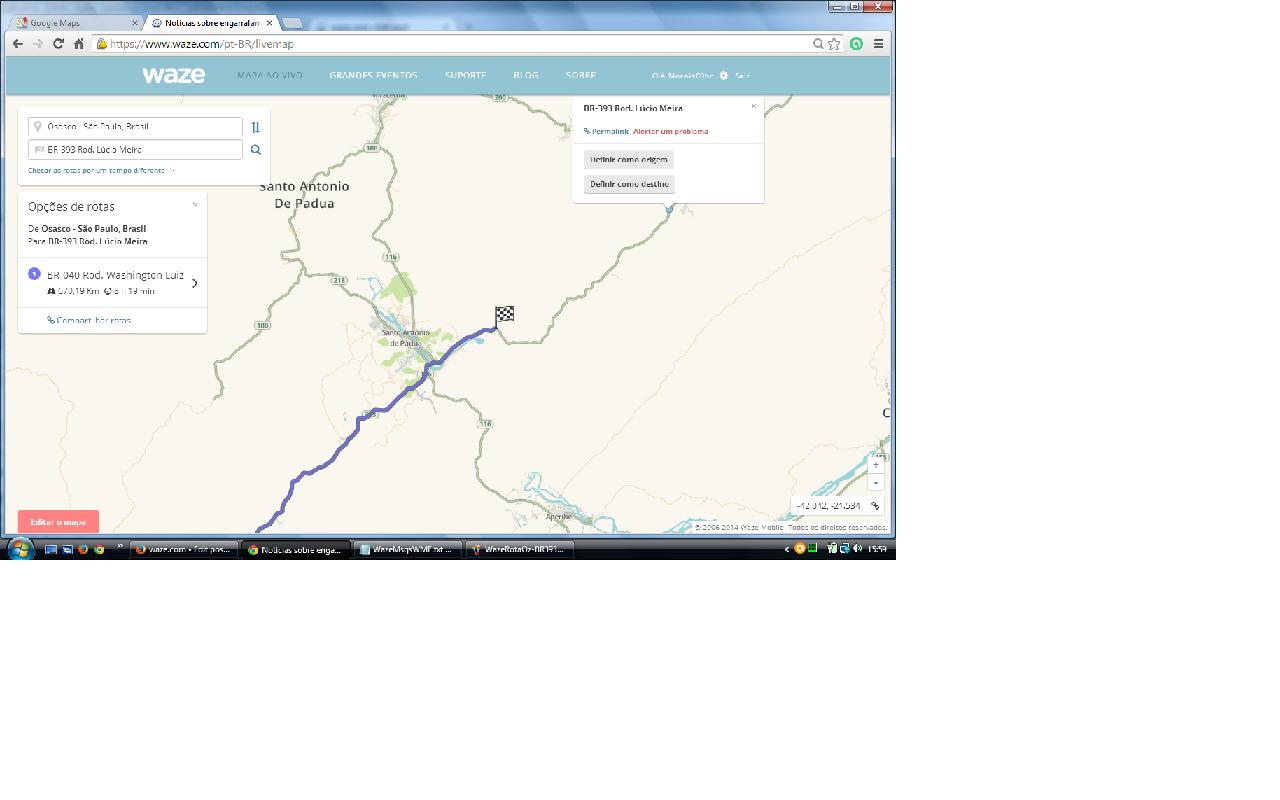This screenshot has width=1280, height=800.
Task: Bookmark page with the star icon
Action: 834,44
